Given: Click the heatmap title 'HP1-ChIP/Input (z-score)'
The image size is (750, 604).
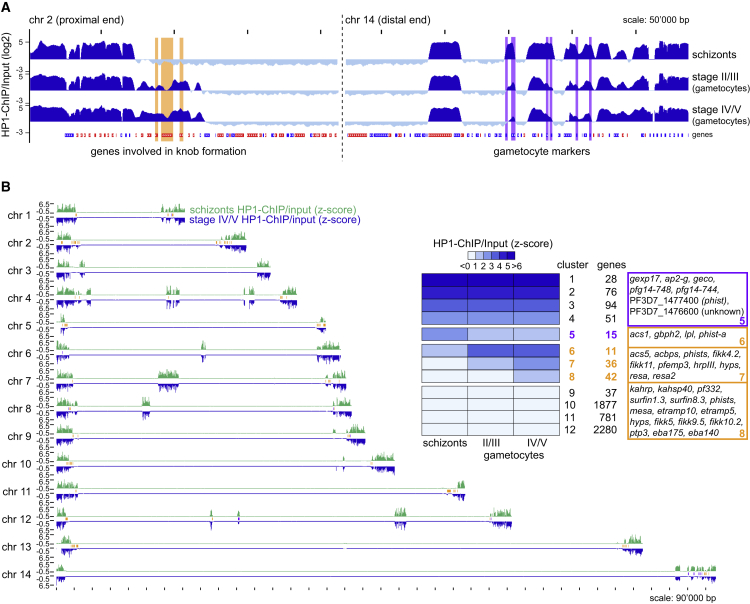Looking at the screenshot, I should [x=493, y=244].
